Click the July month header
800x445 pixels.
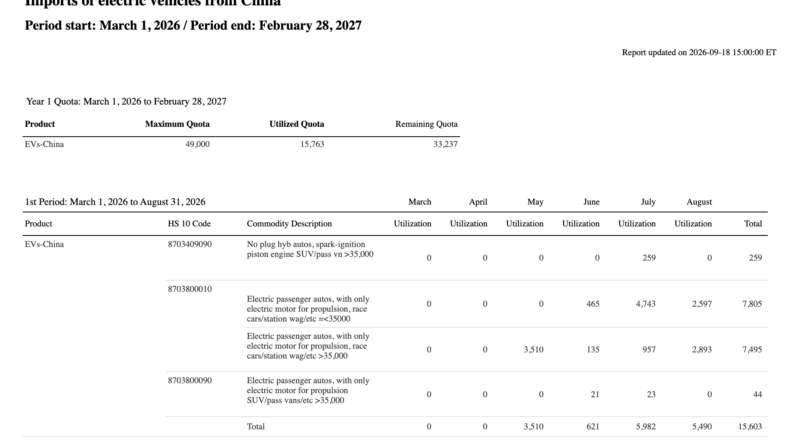point(648,202)
